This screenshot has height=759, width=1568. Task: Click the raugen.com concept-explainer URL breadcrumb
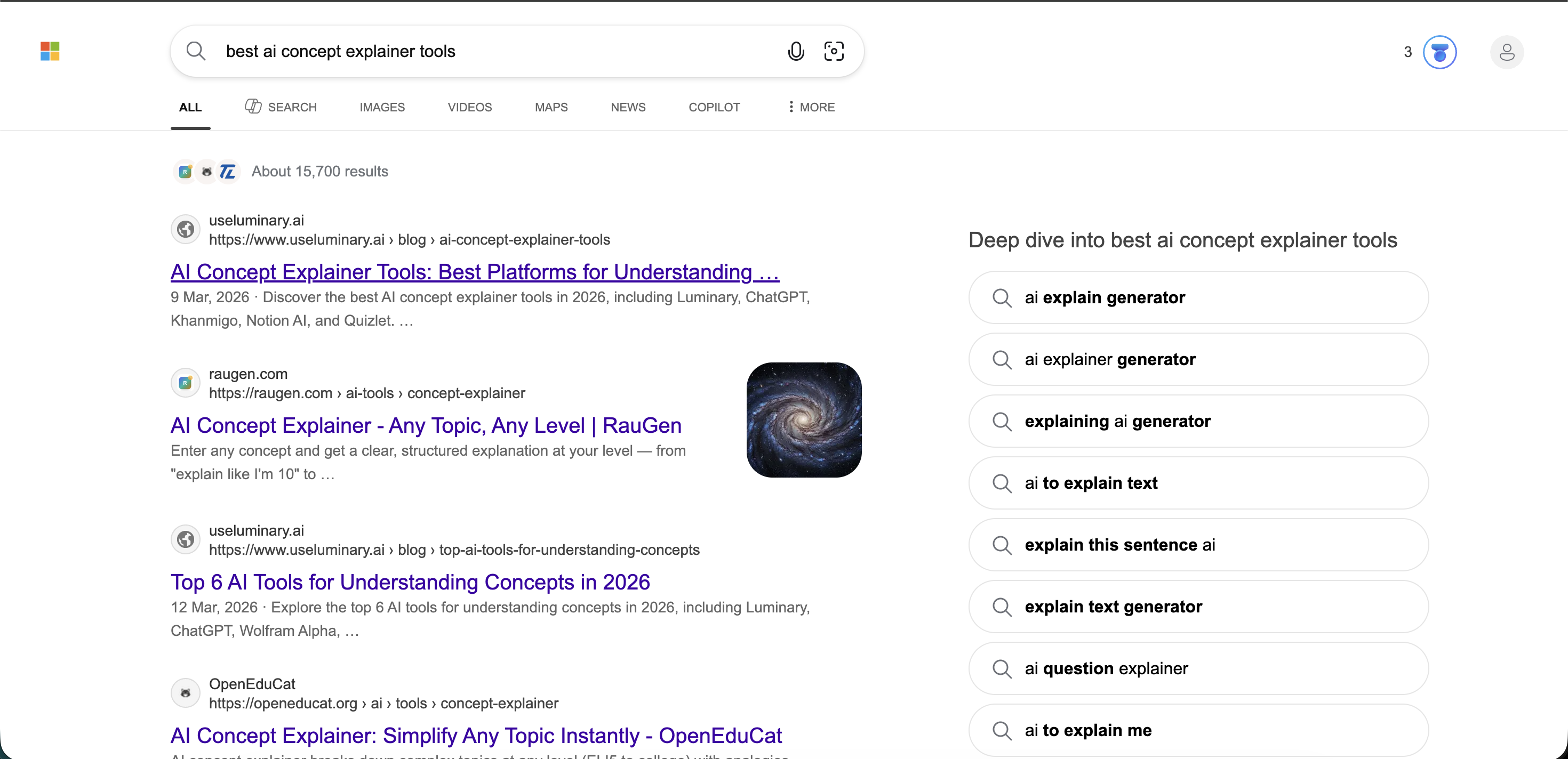367,393
